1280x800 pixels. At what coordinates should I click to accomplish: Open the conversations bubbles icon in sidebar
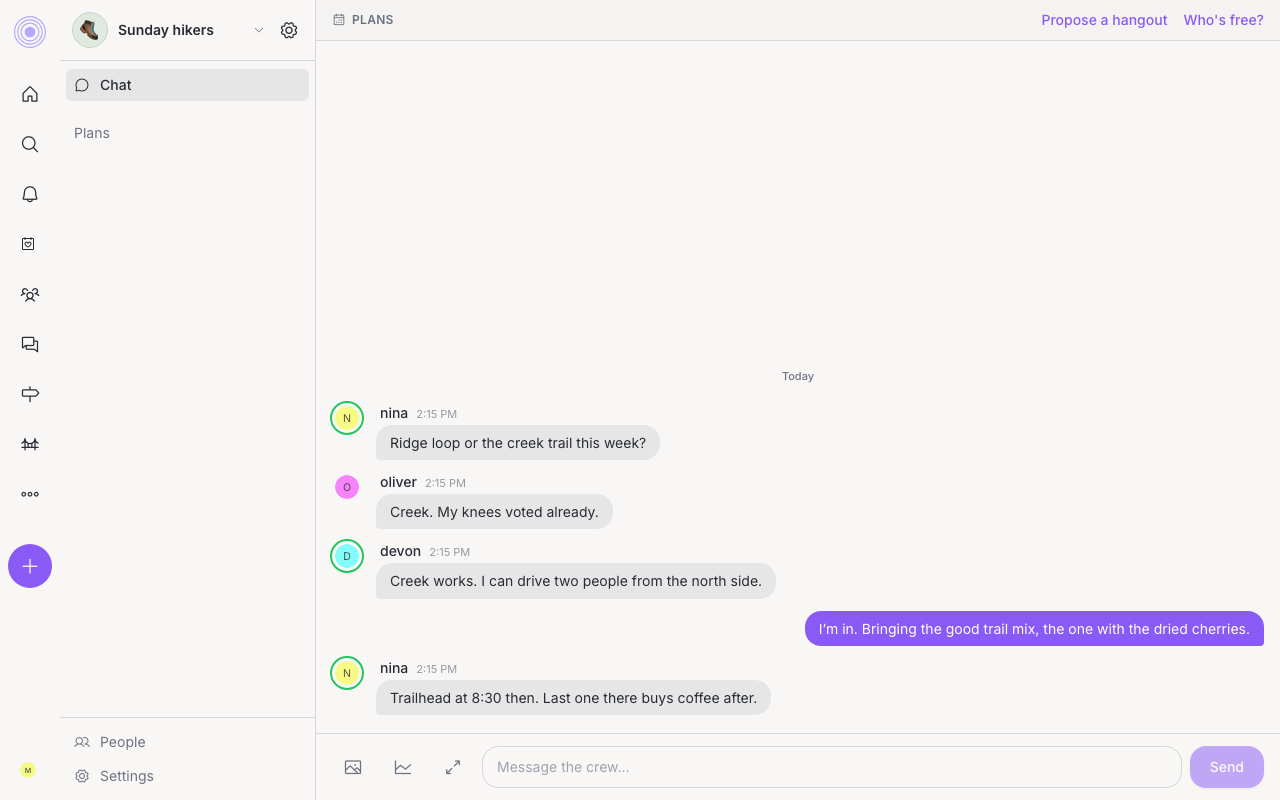point(30,344)
